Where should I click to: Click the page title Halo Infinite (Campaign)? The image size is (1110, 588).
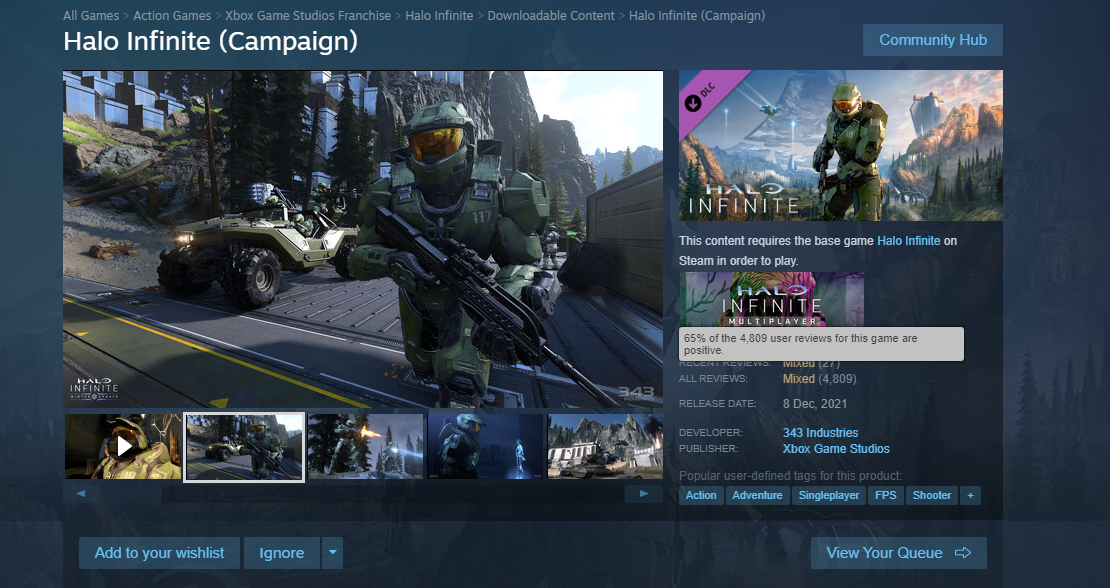[210, 42]
